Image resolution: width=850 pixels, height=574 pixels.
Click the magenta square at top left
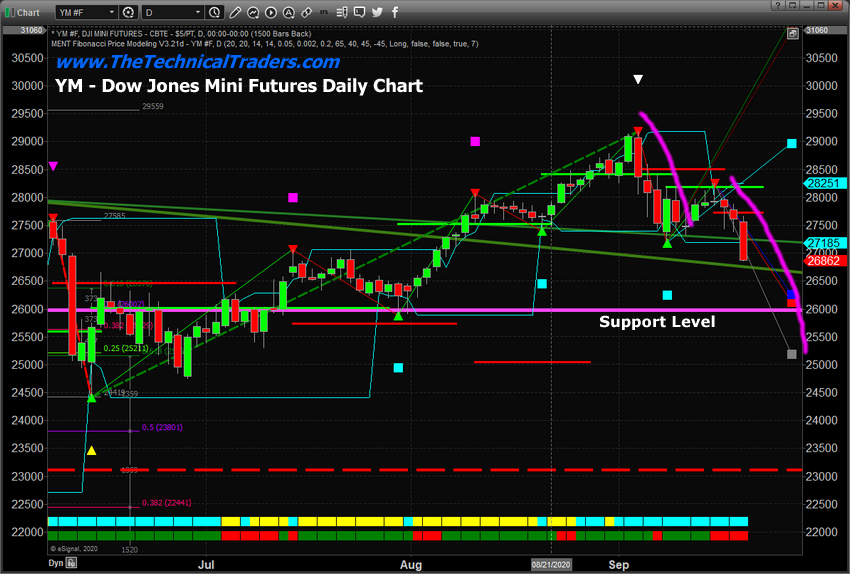click(x=53, y=166)
